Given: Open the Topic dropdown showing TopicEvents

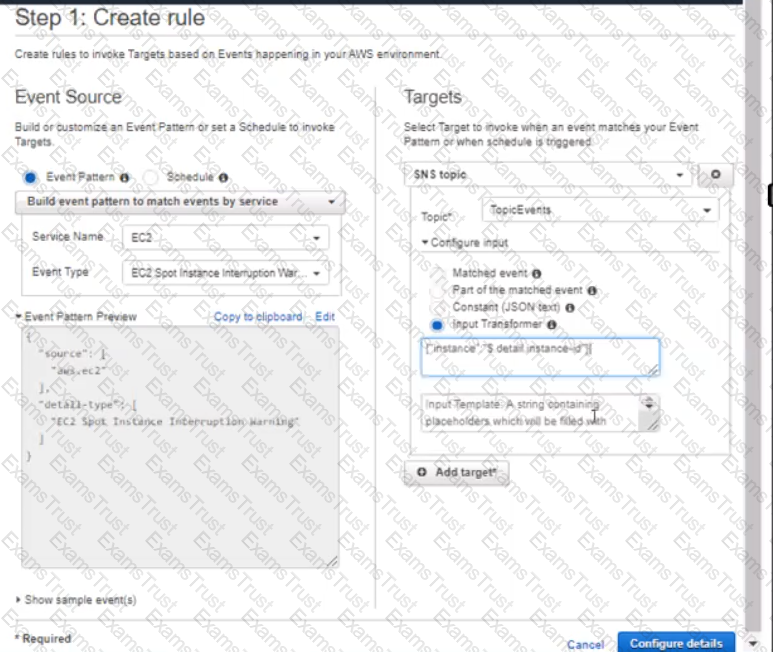Looking at the screenshot, I should (599, 211).
